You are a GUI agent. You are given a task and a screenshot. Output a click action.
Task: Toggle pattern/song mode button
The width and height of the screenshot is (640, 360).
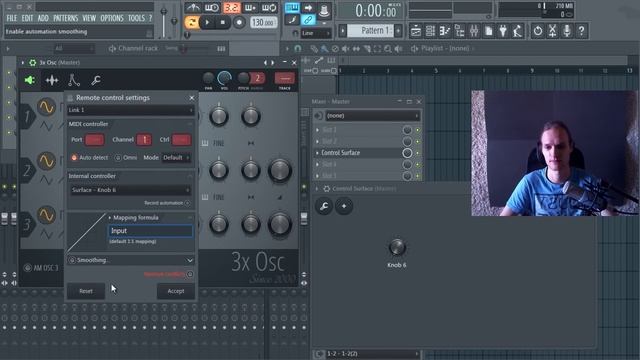pos(191,22)
